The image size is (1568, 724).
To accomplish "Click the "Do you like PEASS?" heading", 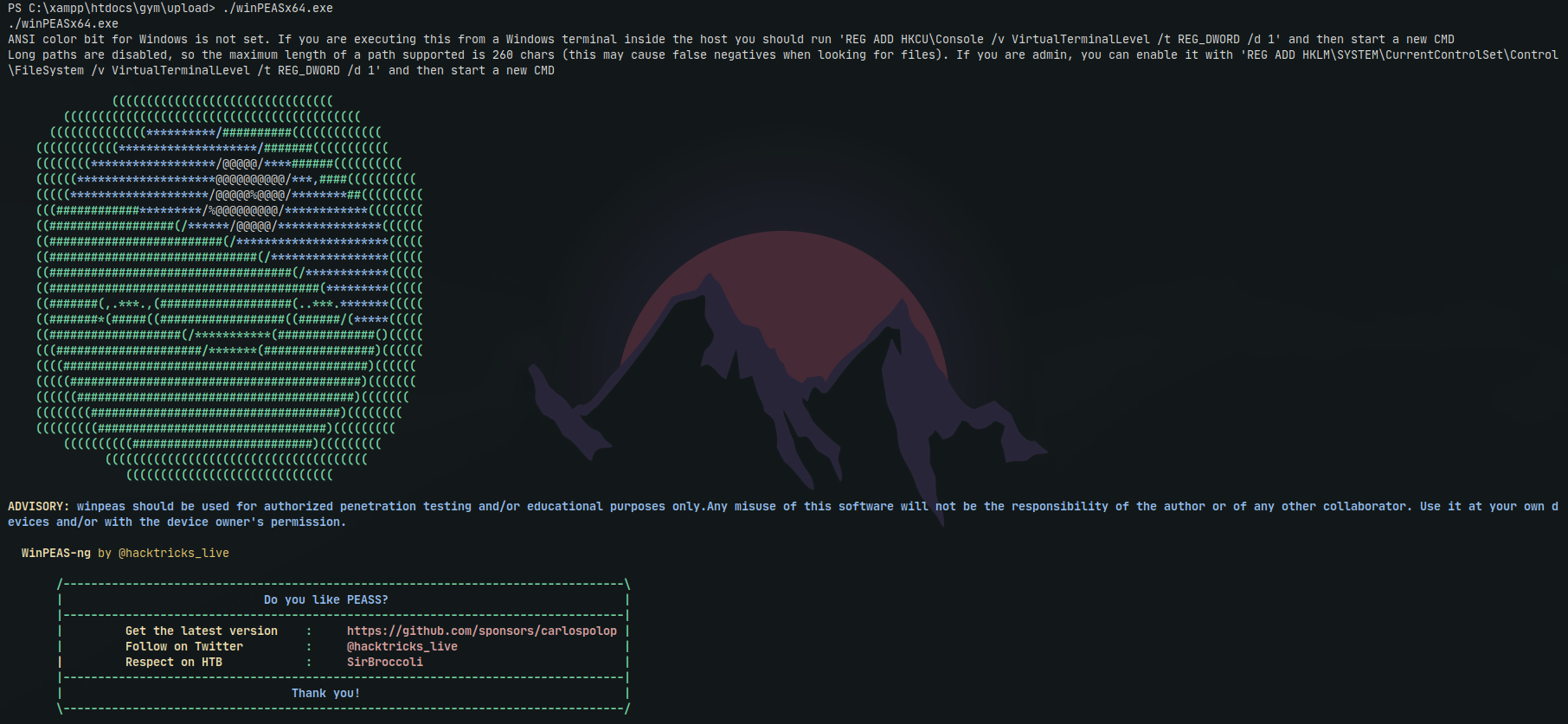I will tap(325, 599).
